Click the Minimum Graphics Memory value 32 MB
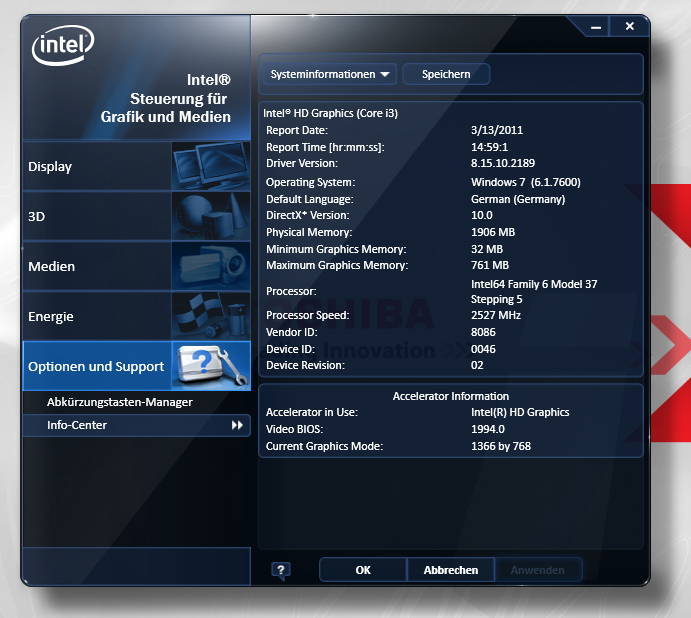The image size is (691, 618). [487, 249]
